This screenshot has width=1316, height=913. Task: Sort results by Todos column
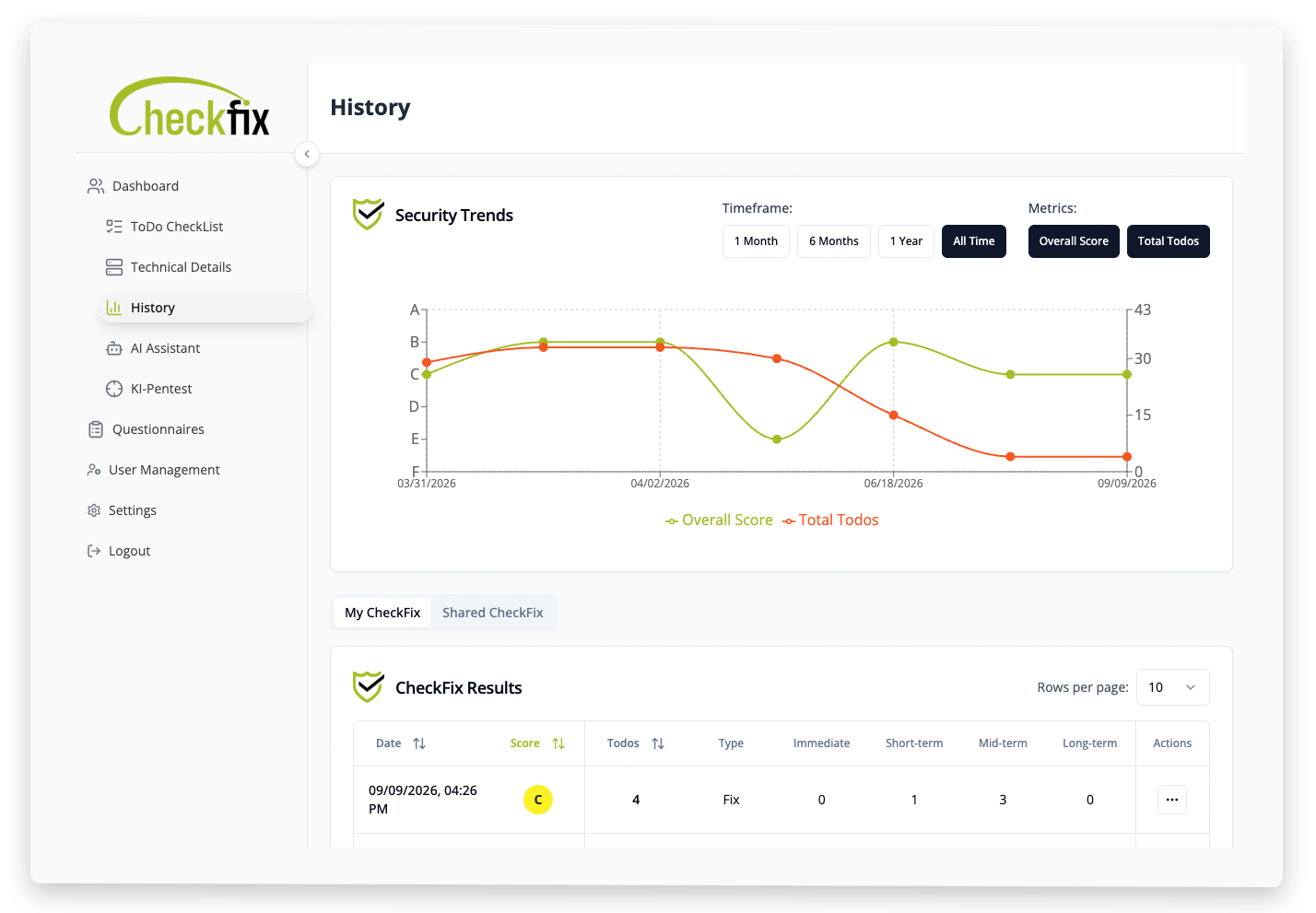tap(636, 743)
